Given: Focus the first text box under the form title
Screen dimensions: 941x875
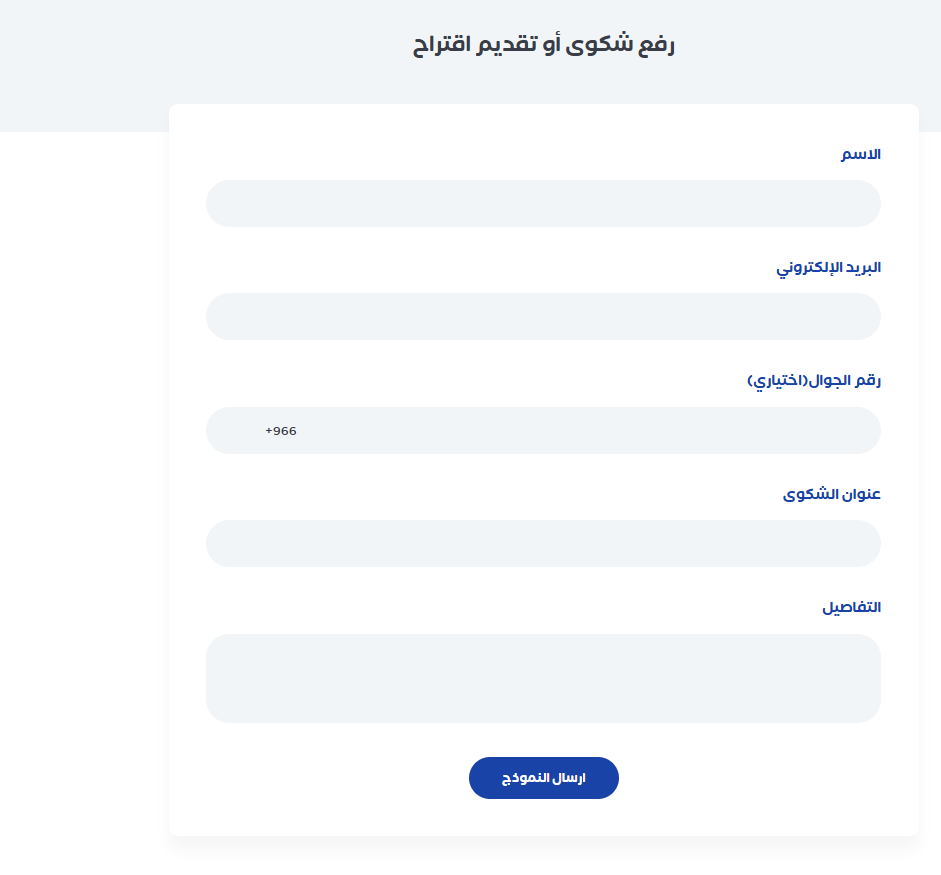Looking at the screenshot, I should pyautogui.click(x=543, y=204).
